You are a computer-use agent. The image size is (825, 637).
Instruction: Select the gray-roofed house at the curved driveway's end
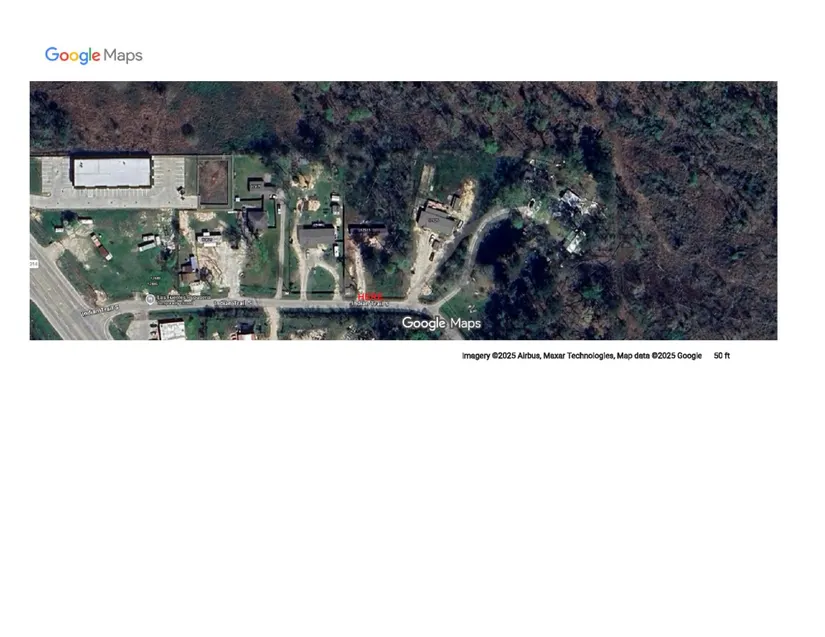[x=436, y=221]
